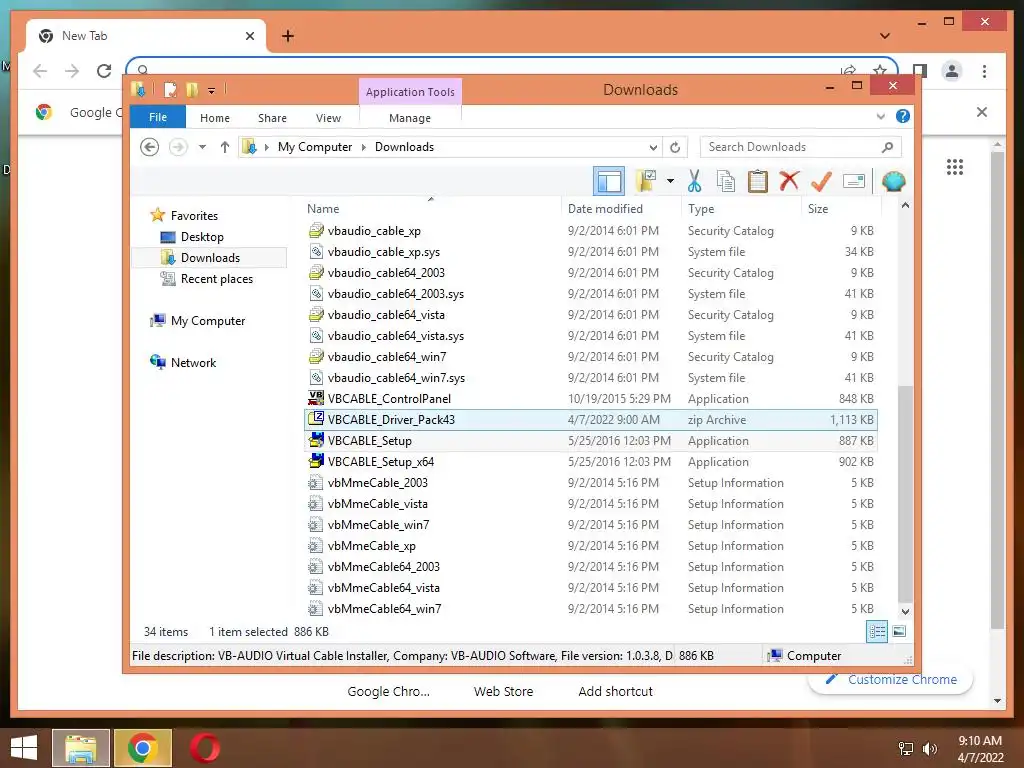
Task: Click Explorer Forward arrow button
Action: tap(178, 147)
